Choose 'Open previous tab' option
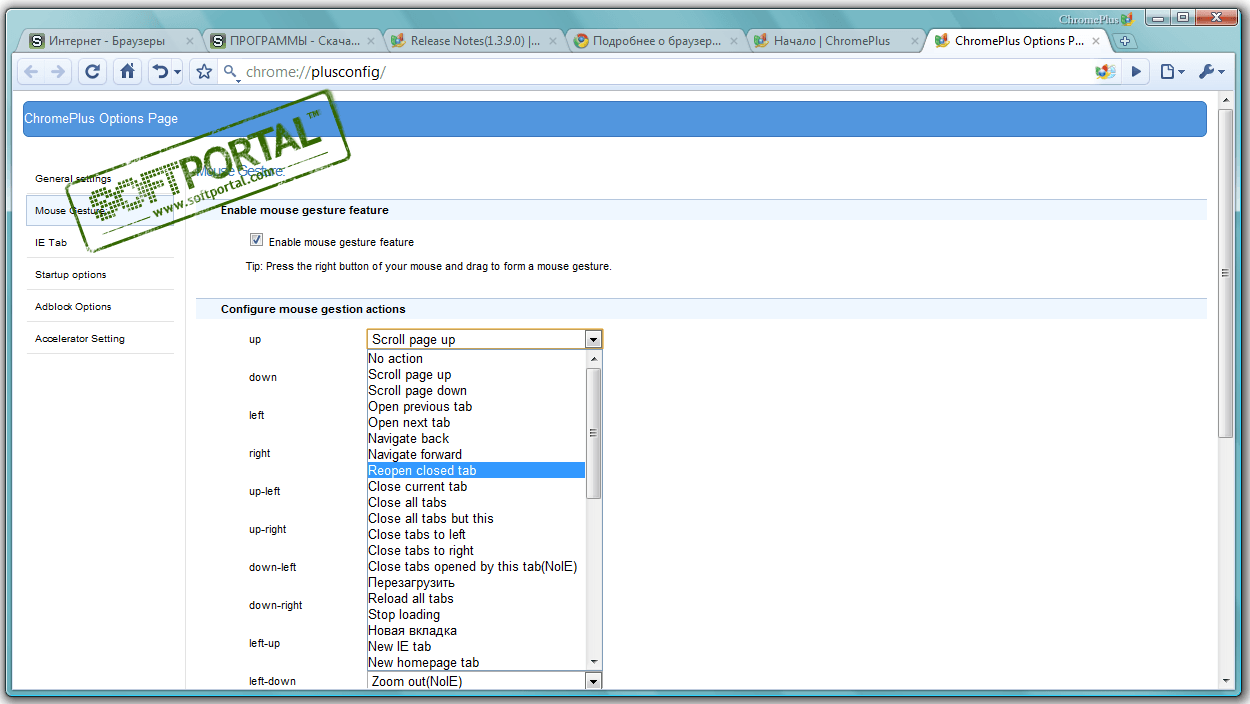This screenshot has width=1250, height=704. (476, 406)
